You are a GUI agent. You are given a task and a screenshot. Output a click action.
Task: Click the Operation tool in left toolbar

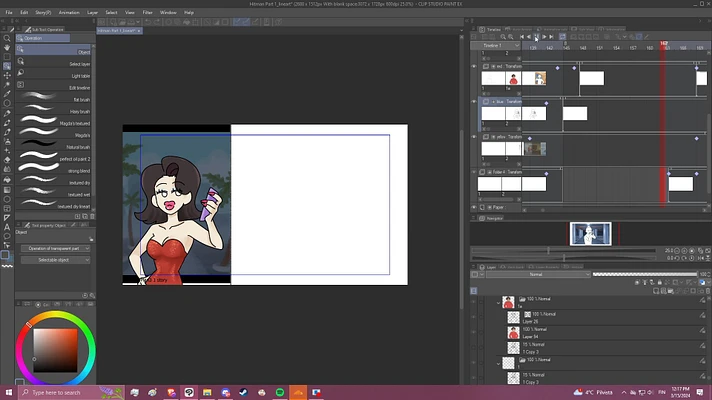coord(7,66)
